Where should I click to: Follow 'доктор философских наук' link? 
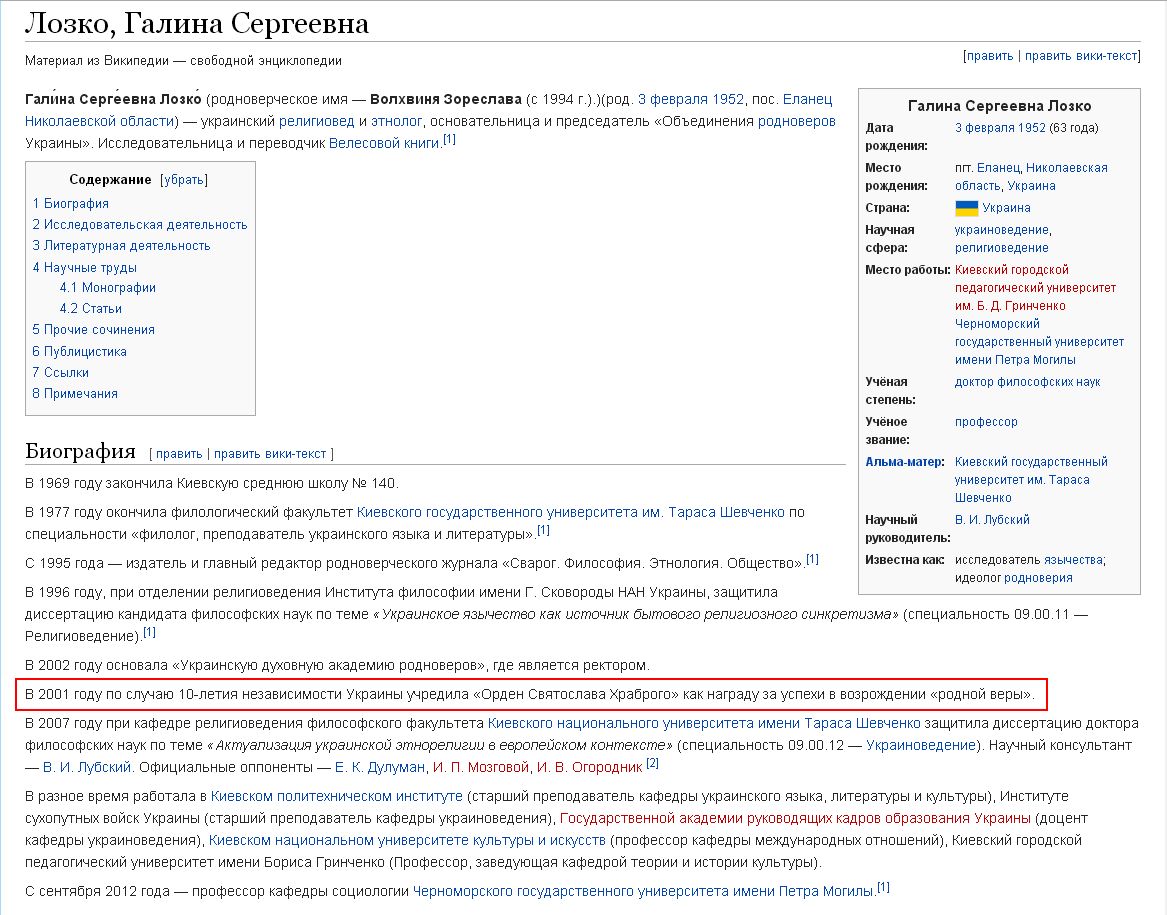(1027, 381)
